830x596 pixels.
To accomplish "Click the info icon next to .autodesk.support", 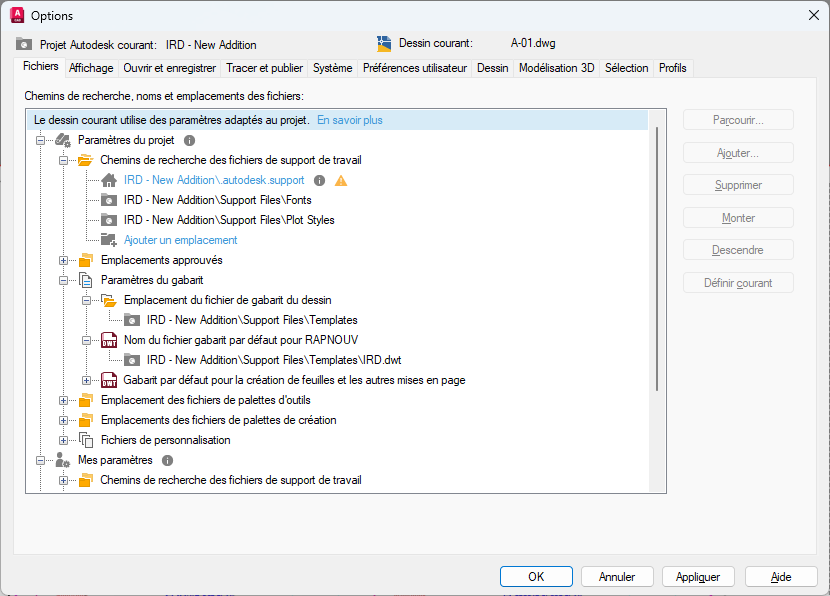I will click(x=319, y=180).
